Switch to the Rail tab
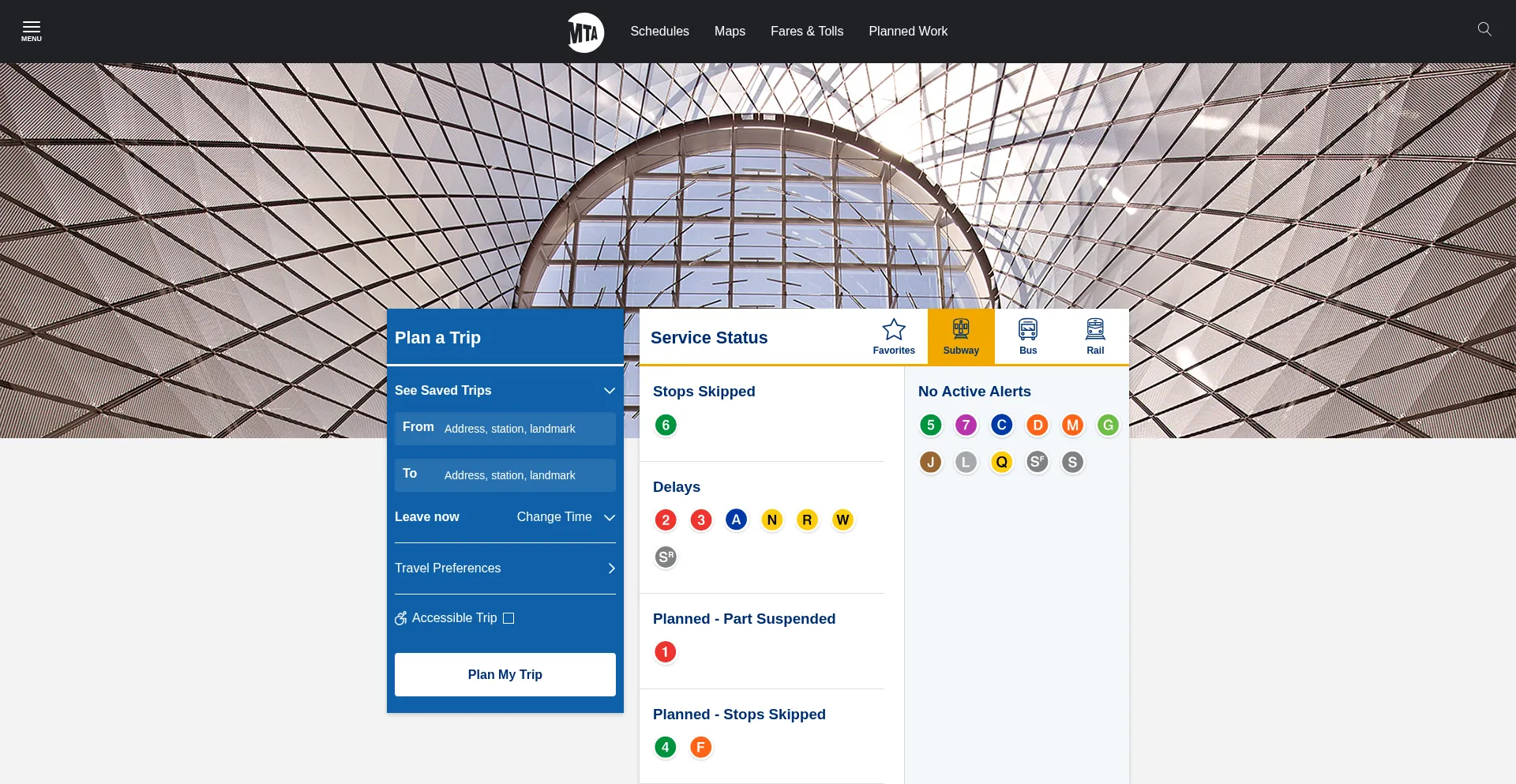Screen dimensions: 1516x784 point(1095,337)
